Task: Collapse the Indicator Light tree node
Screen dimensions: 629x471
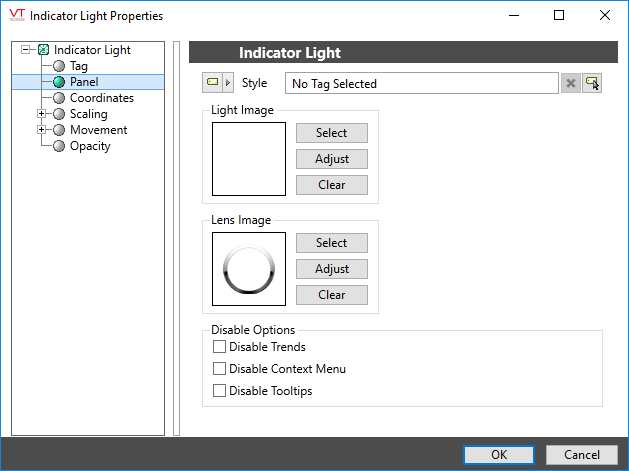Action: coord(26,50)
